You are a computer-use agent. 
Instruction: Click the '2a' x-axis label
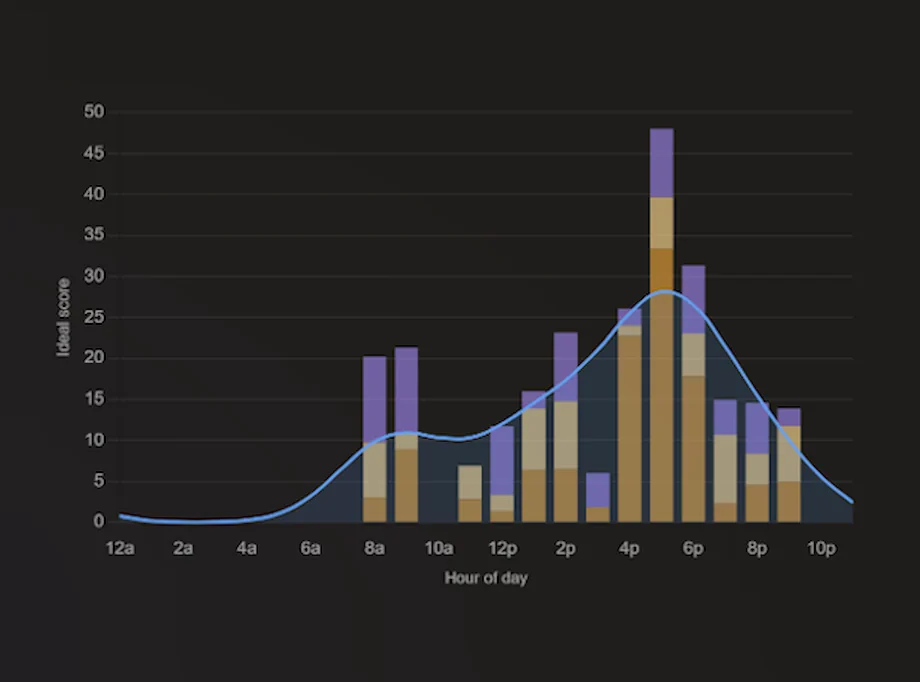click(x=183, y=548)
